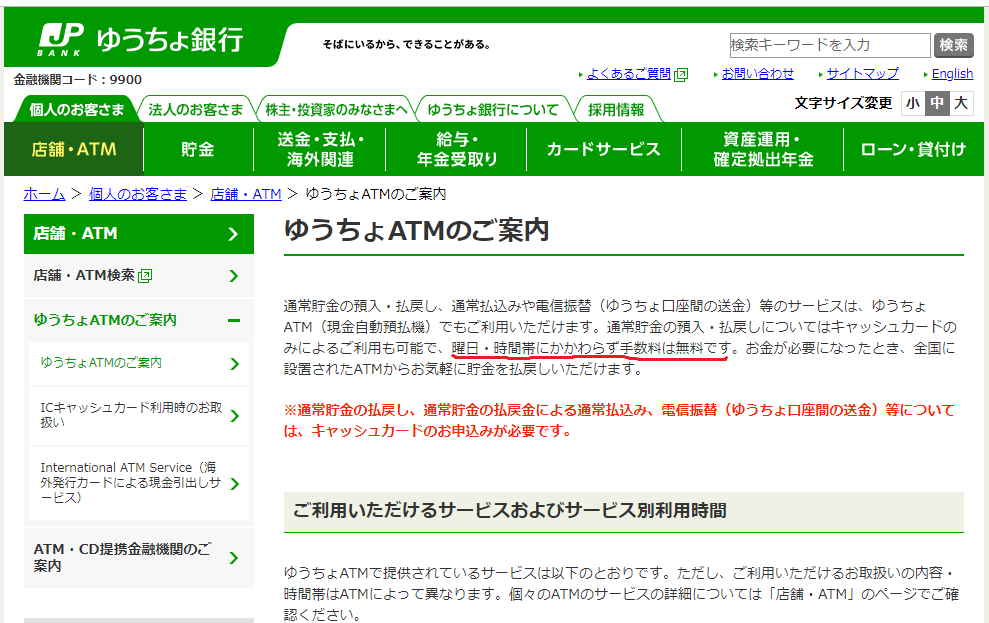The width and height of the screenshot is (989, 623).
Task: Click the arrow beside ICキャッシュカード利用時のお取扱い
Action: pyautogui.click(x=235, y=416)
